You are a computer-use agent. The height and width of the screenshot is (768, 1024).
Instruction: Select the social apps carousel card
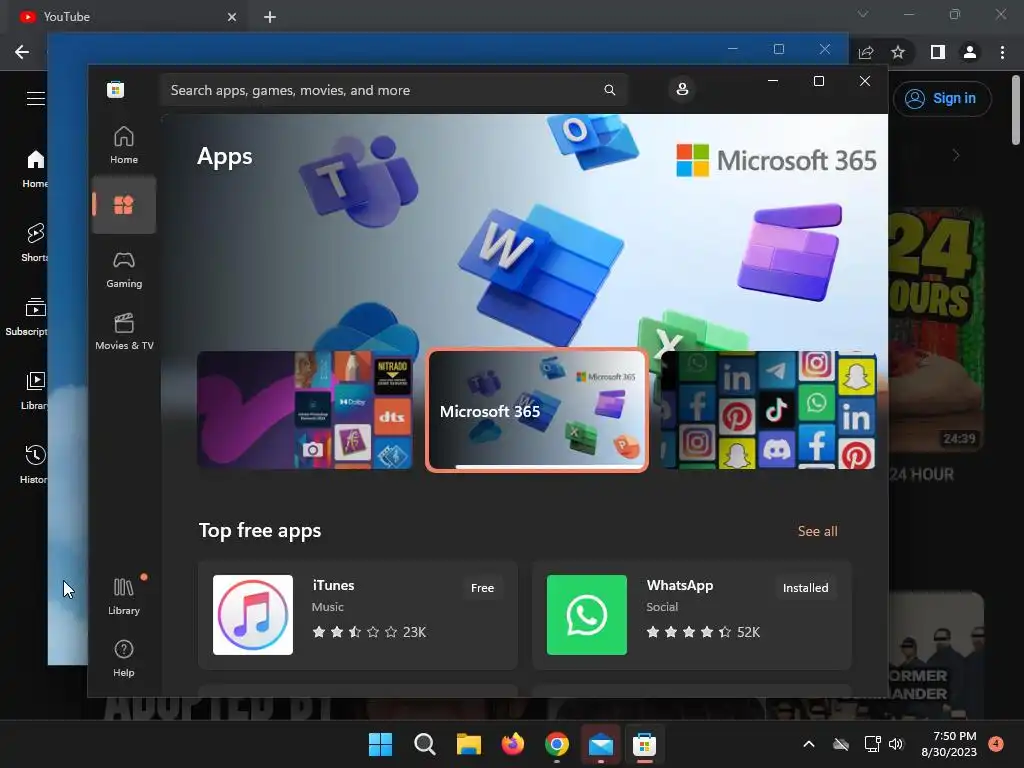click(769, 410)
